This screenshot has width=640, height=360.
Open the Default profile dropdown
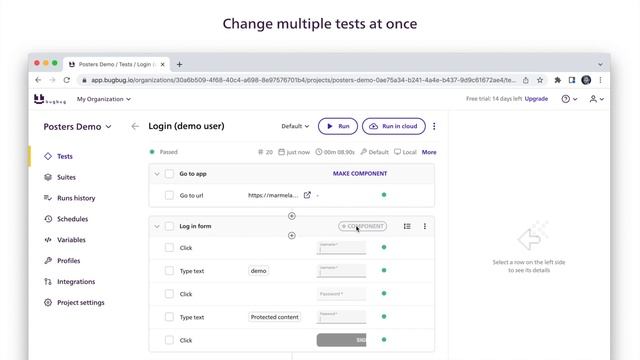[295, 126]
